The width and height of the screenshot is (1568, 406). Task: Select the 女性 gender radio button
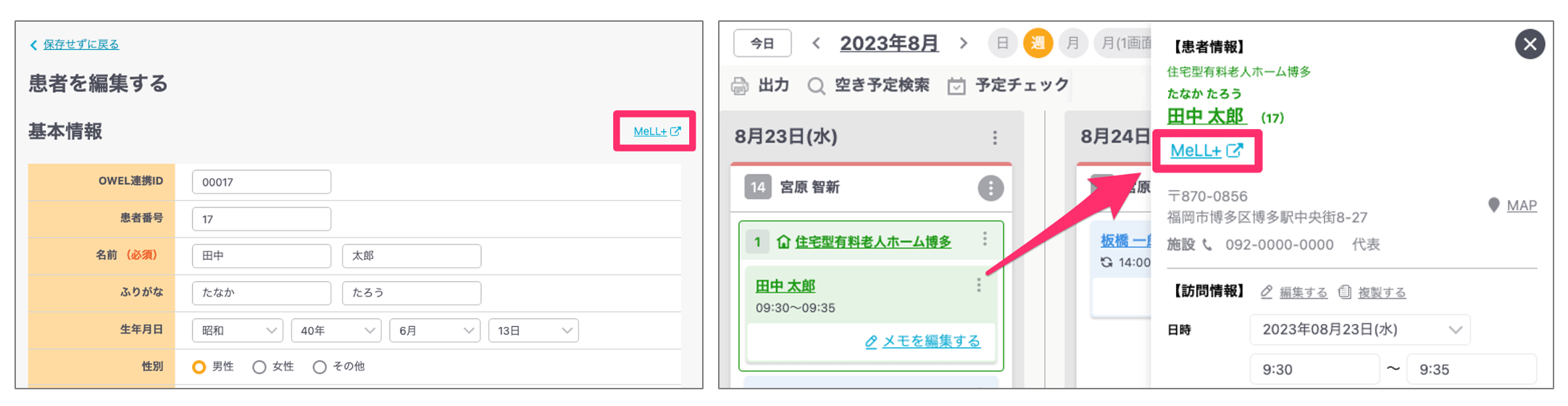pyautogui.click(x=259, y=367)
